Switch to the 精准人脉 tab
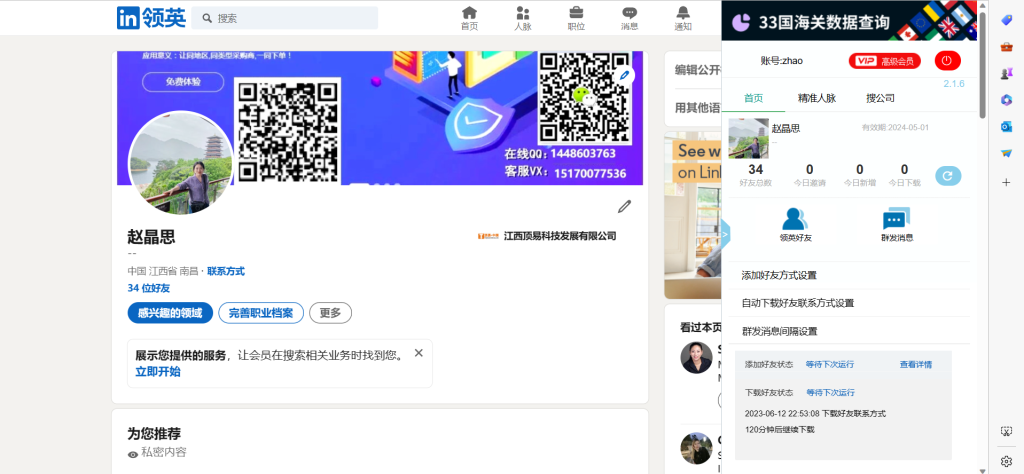The height and width of the screenshot is (474, 1024). 816,98
